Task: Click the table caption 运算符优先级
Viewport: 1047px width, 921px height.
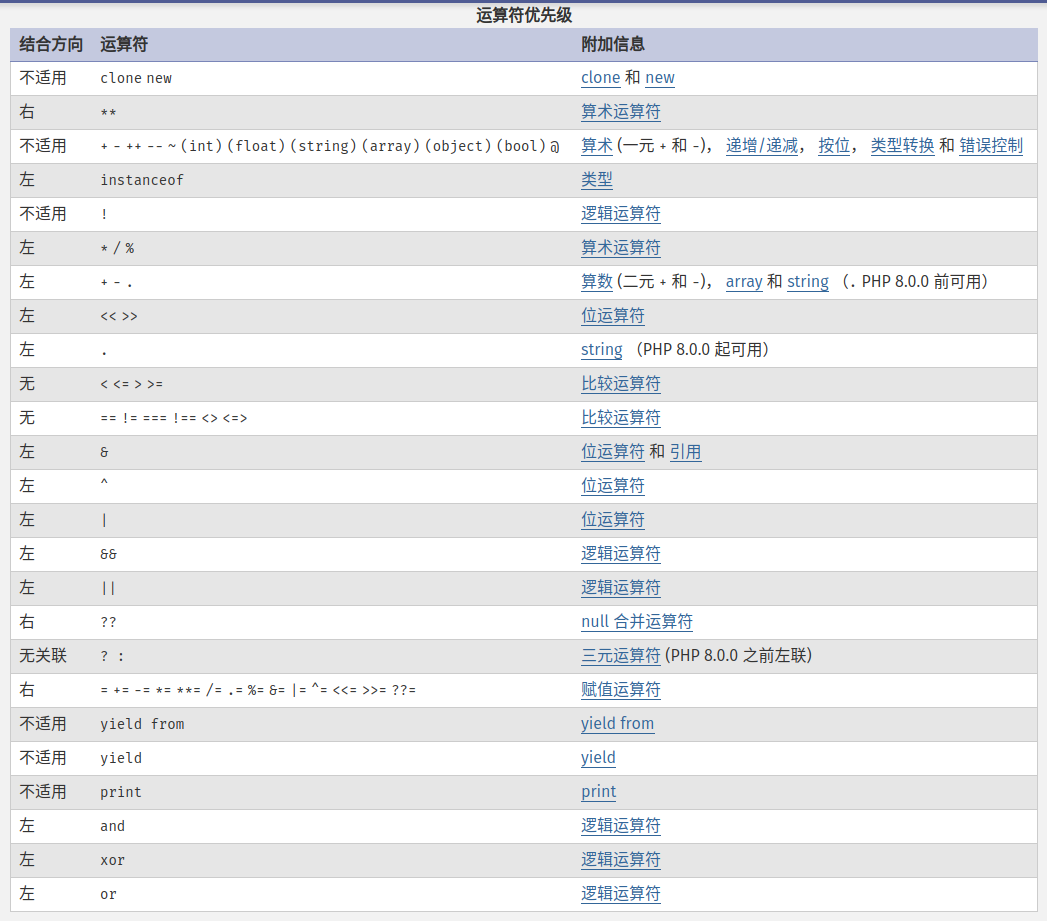Action: click(524, 15)
